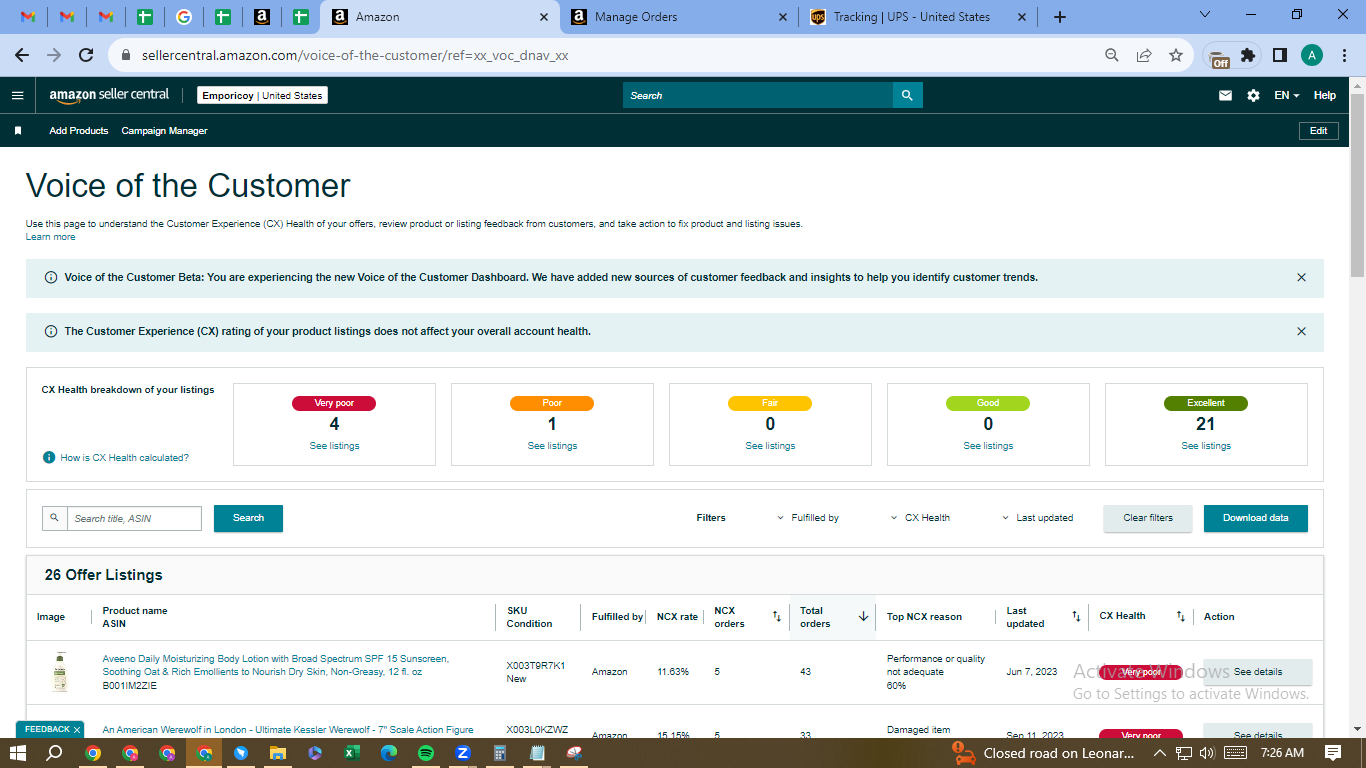Click the top Seller Central search box
Image resolution: width=1366 pixels, height=768 pixels.
click(x=758, y=95)
